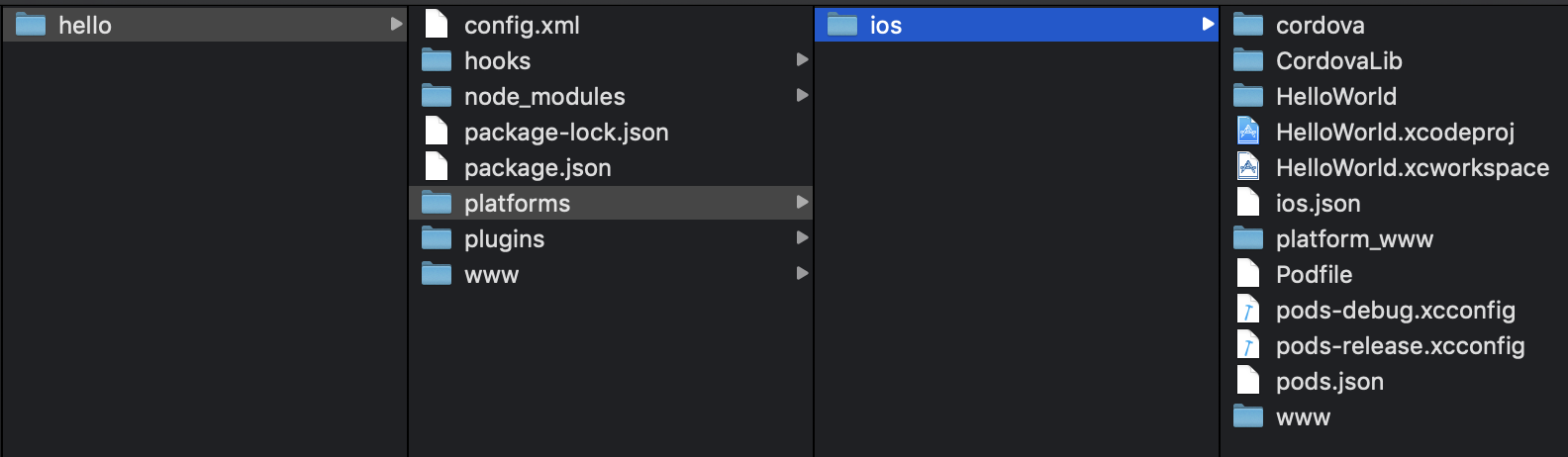Screen dimensions: 1568x457
Task: Click the node_modules folder icon
Action: point(437,96)
